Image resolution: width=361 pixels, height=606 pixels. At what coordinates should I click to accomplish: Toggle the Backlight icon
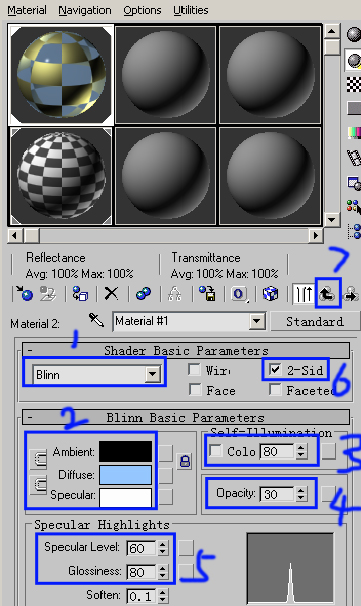[354, 60]
